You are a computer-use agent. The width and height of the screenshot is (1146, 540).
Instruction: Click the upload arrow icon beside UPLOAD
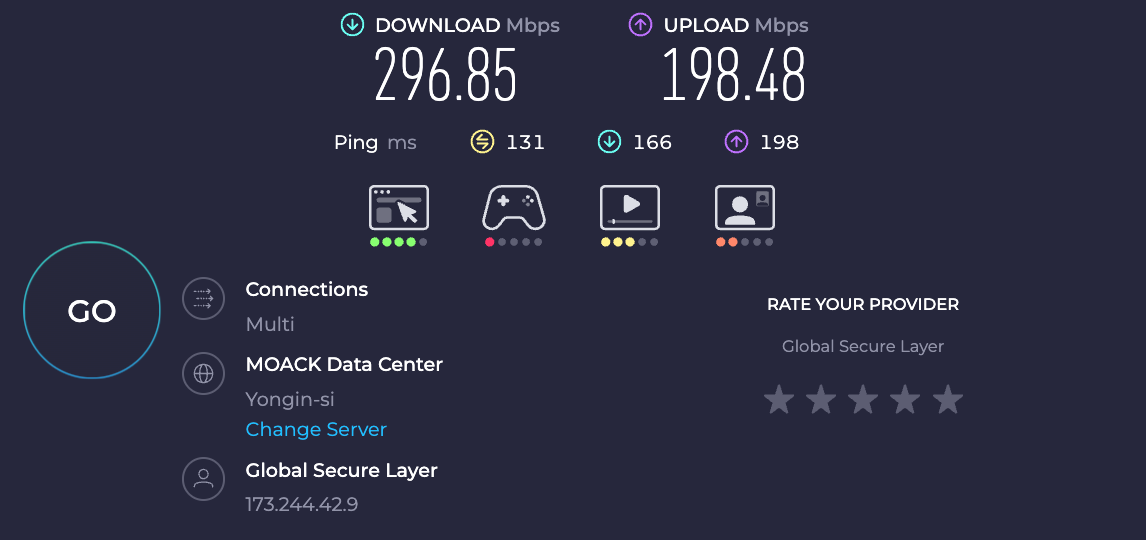[x=640, y=26]
